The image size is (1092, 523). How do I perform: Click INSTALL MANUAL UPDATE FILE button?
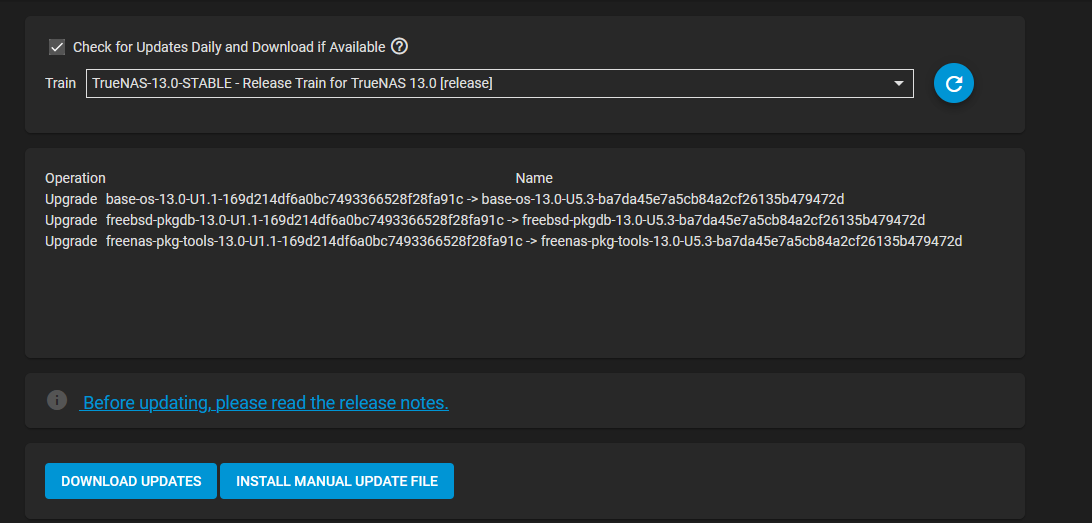click(x=337, y=481)
